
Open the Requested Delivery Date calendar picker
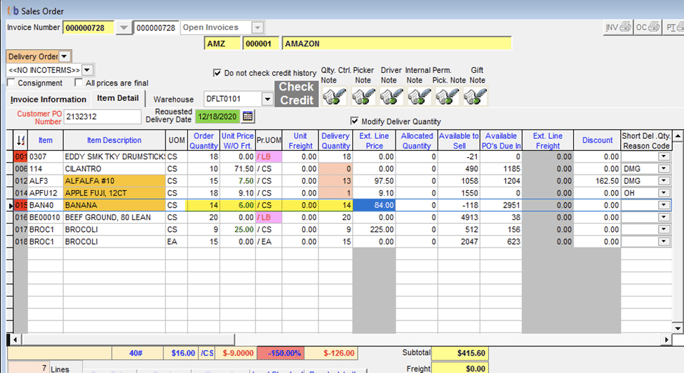click(247, 116)
